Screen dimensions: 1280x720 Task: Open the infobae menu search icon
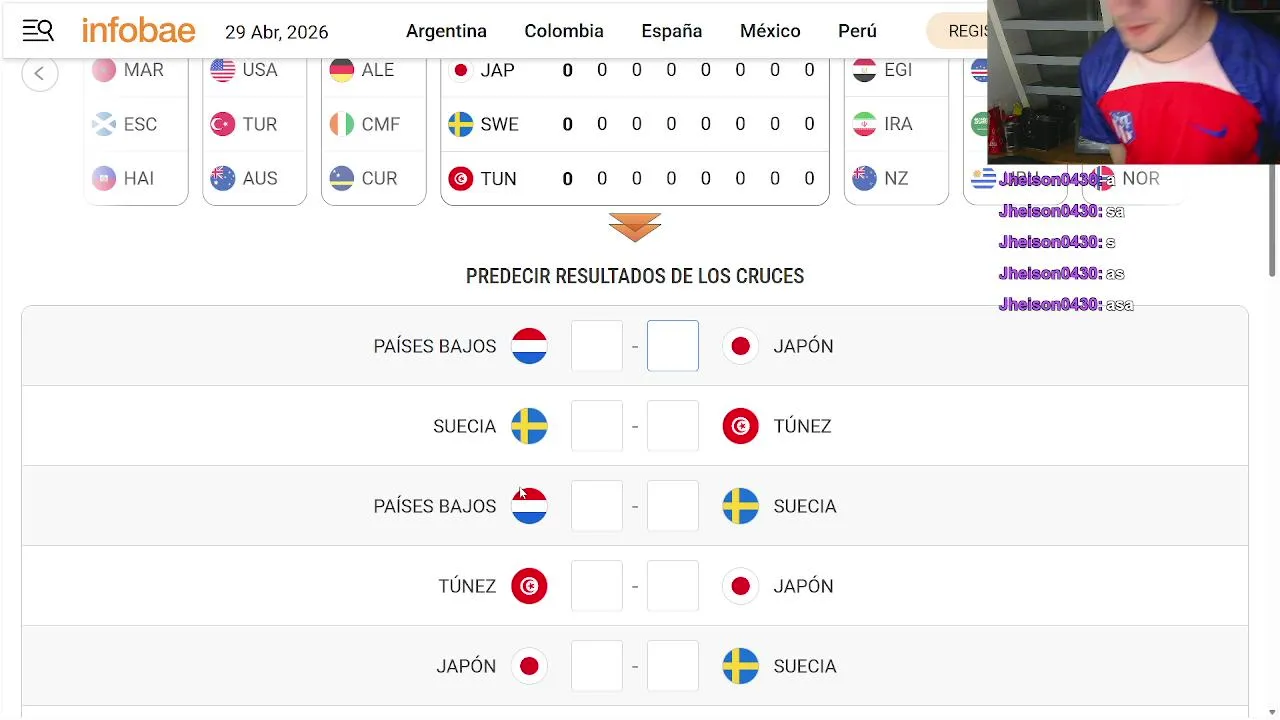click(38, 31)
